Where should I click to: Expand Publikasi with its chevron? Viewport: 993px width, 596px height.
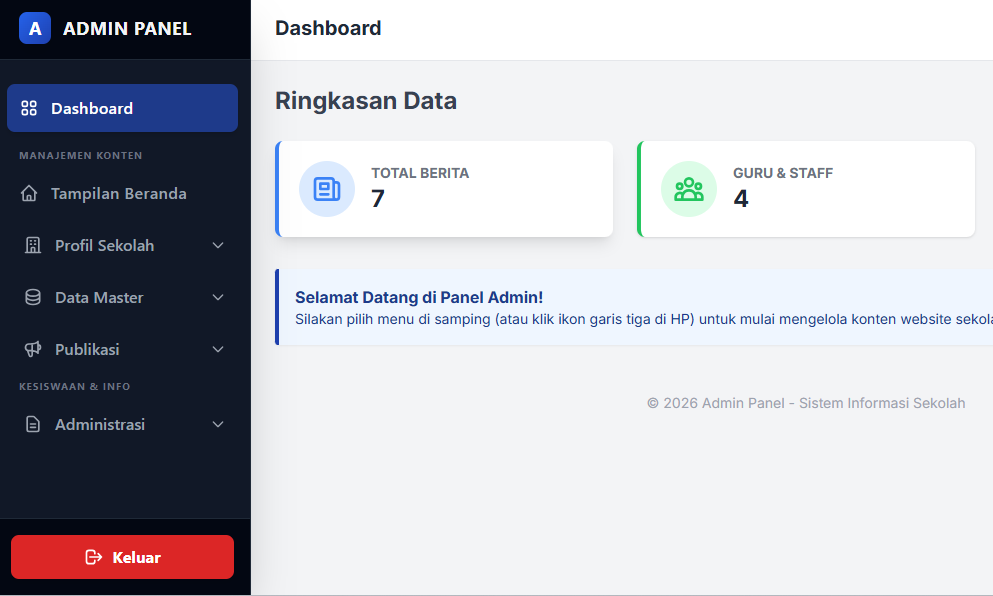pos(218,349)
